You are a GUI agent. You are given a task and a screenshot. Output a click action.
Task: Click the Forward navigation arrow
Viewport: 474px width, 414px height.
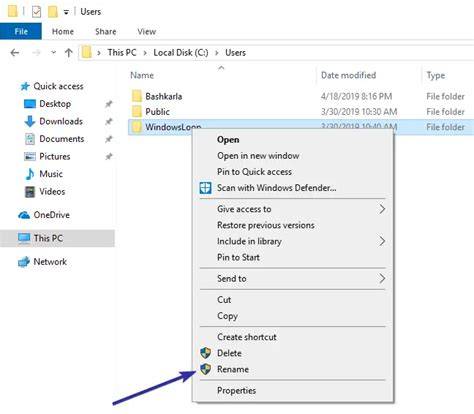(x=36, y=53)
